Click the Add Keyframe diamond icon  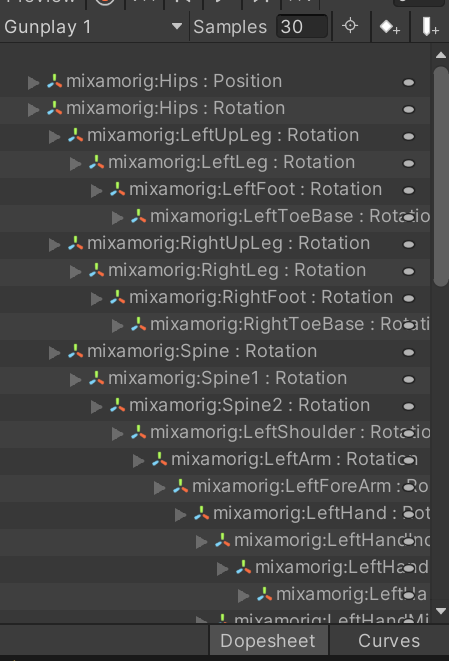pos(390,27)
